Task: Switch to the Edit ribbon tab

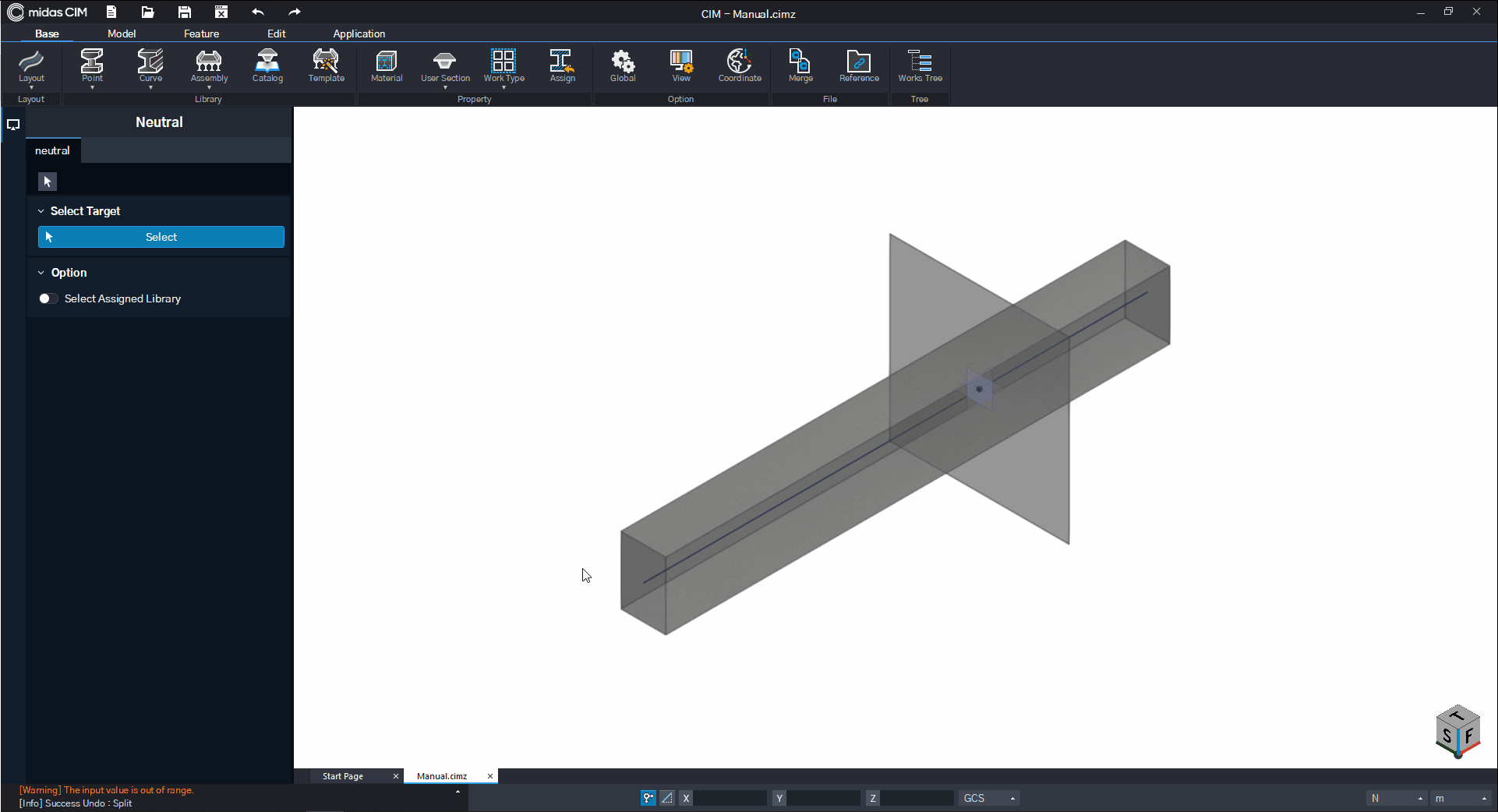Action: [x=277, y=34]
